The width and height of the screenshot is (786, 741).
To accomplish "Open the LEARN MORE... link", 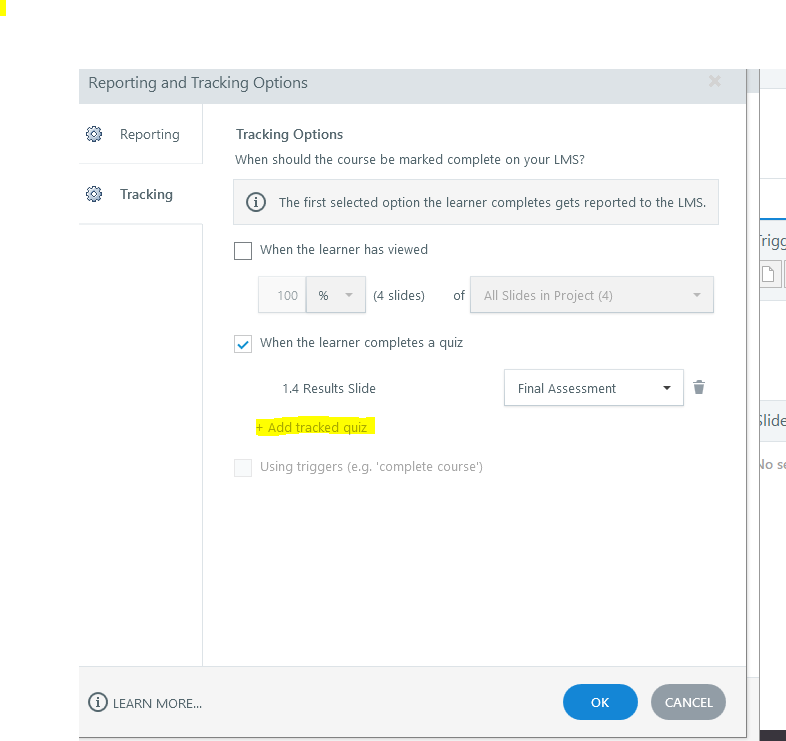I will [157, 703].
